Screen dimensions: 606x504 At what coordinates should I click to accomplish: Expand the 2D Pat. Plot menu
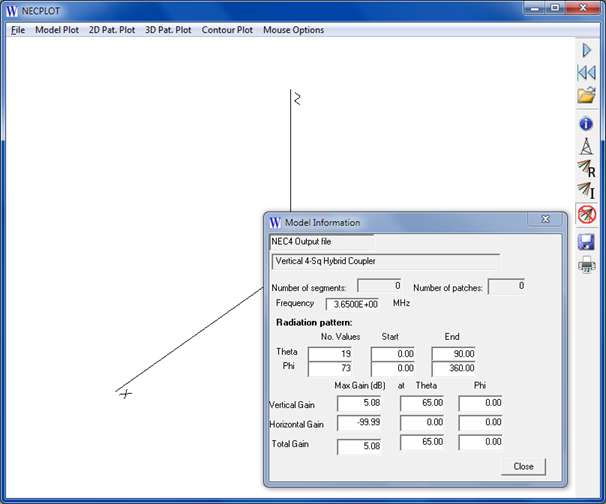(x=112, y=30)
